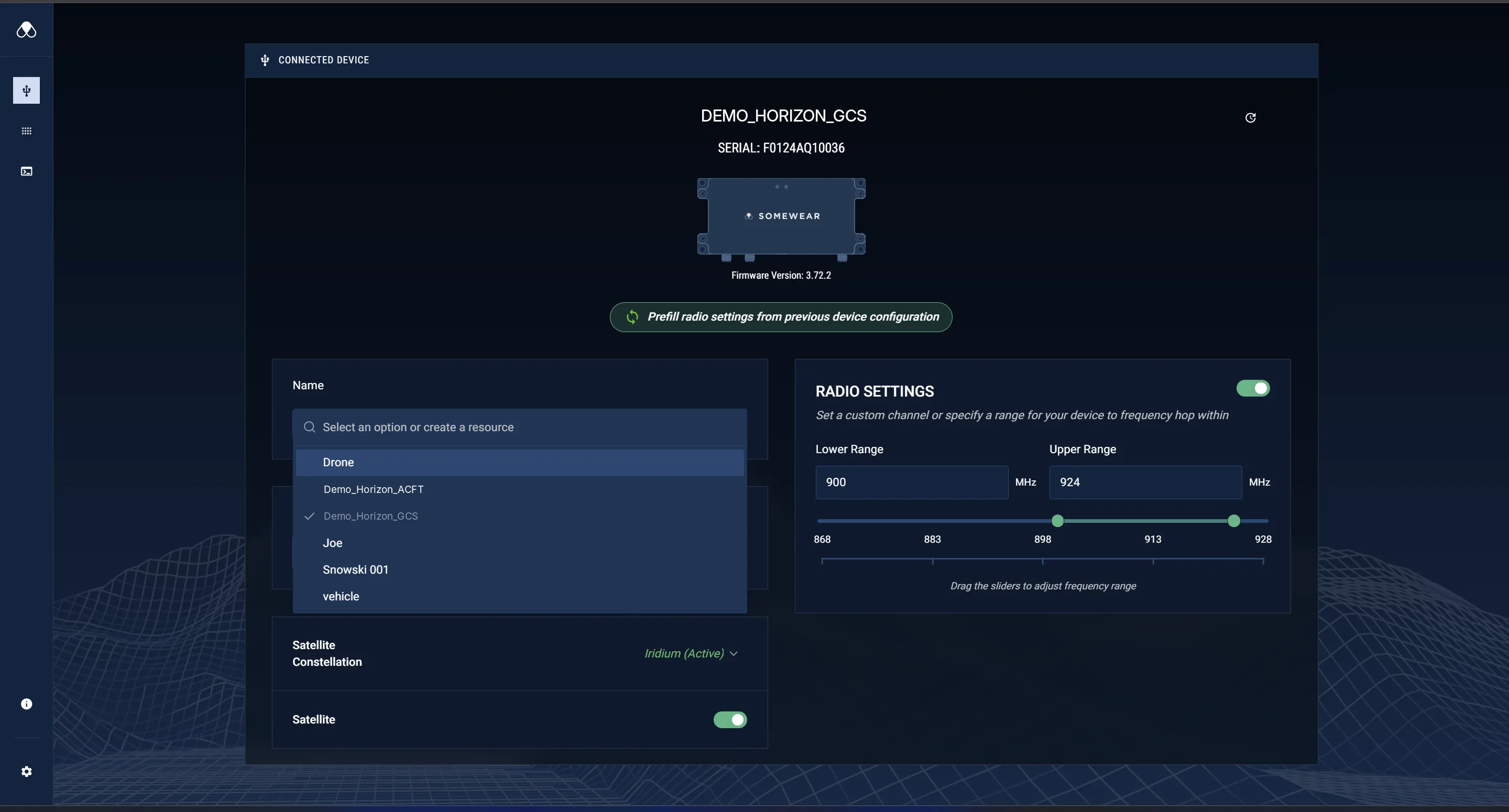Click the 883 frequency scale label
The image size is (1509, 812).
coord(932,539)
